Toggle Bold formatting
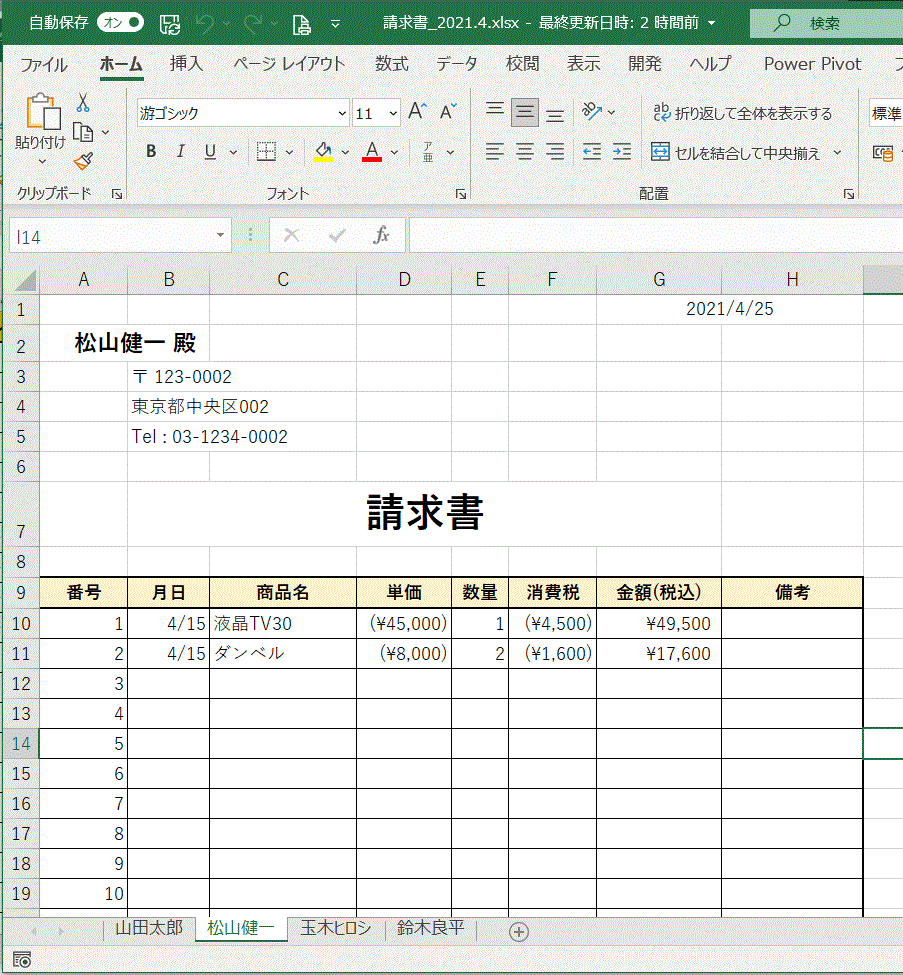The height and width of the screenshot is (975, 903). click(151, 152)
